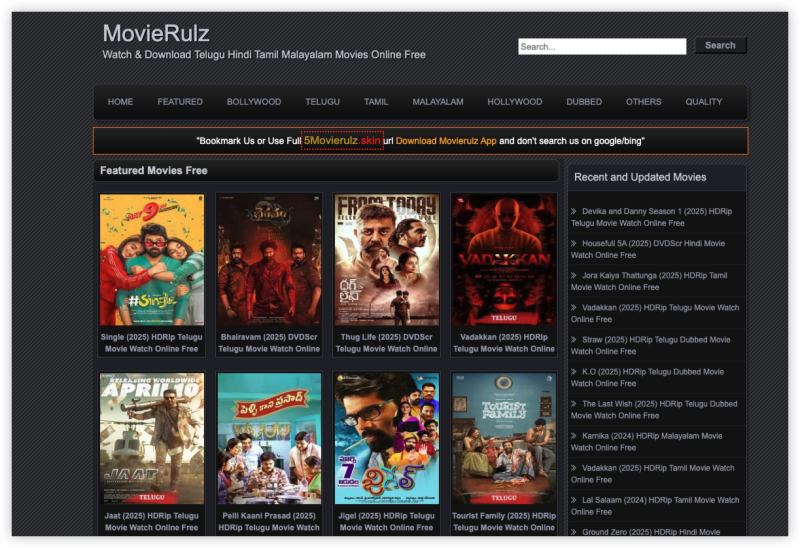
Task: Select the DUBBED menu item
Action: 584,102
